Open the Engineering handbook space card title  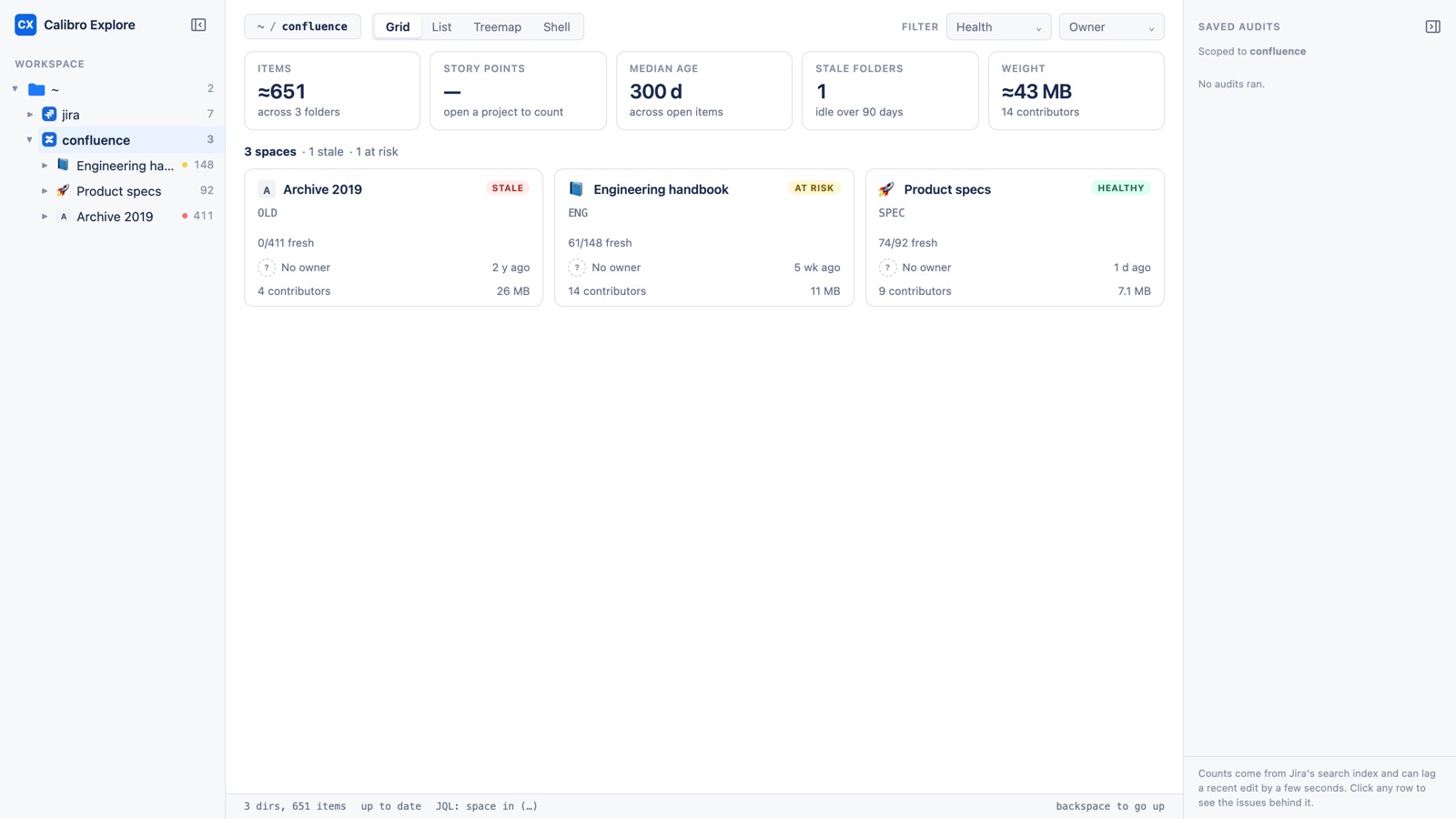[661, 189]
